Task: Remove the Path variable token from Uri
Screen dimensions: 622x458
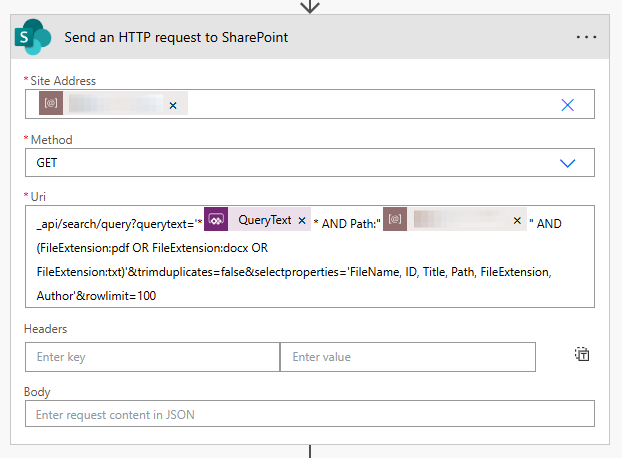Action: tap(517, 220)
